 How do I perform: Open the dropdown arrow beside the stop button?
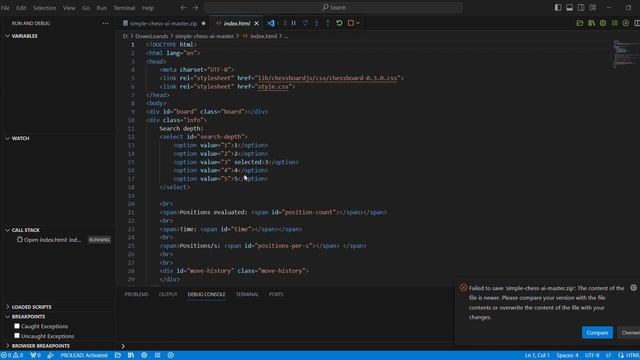[x=358, y=23]
